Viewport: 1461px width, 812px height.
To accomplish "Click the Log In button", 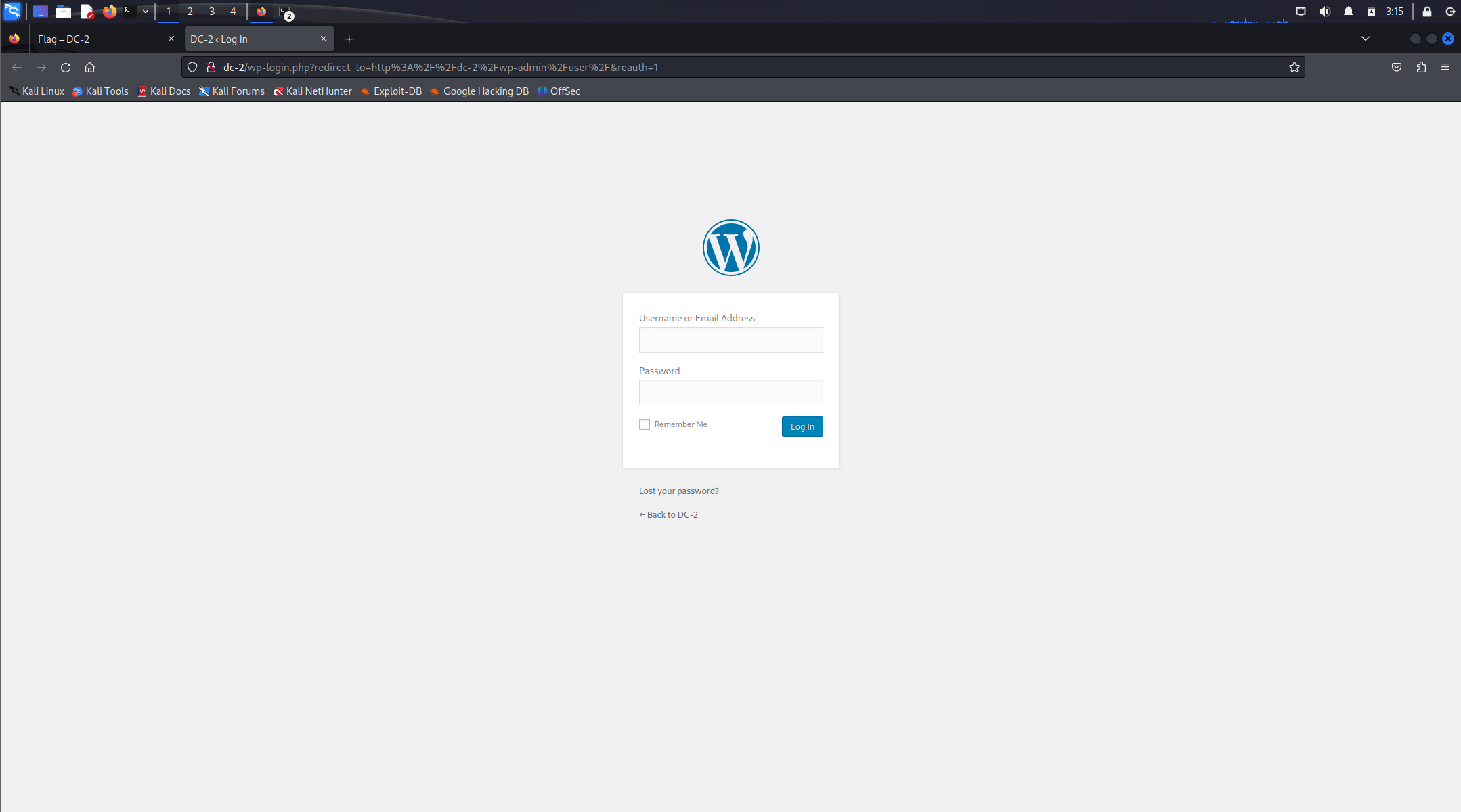I will tap(802, 426).
